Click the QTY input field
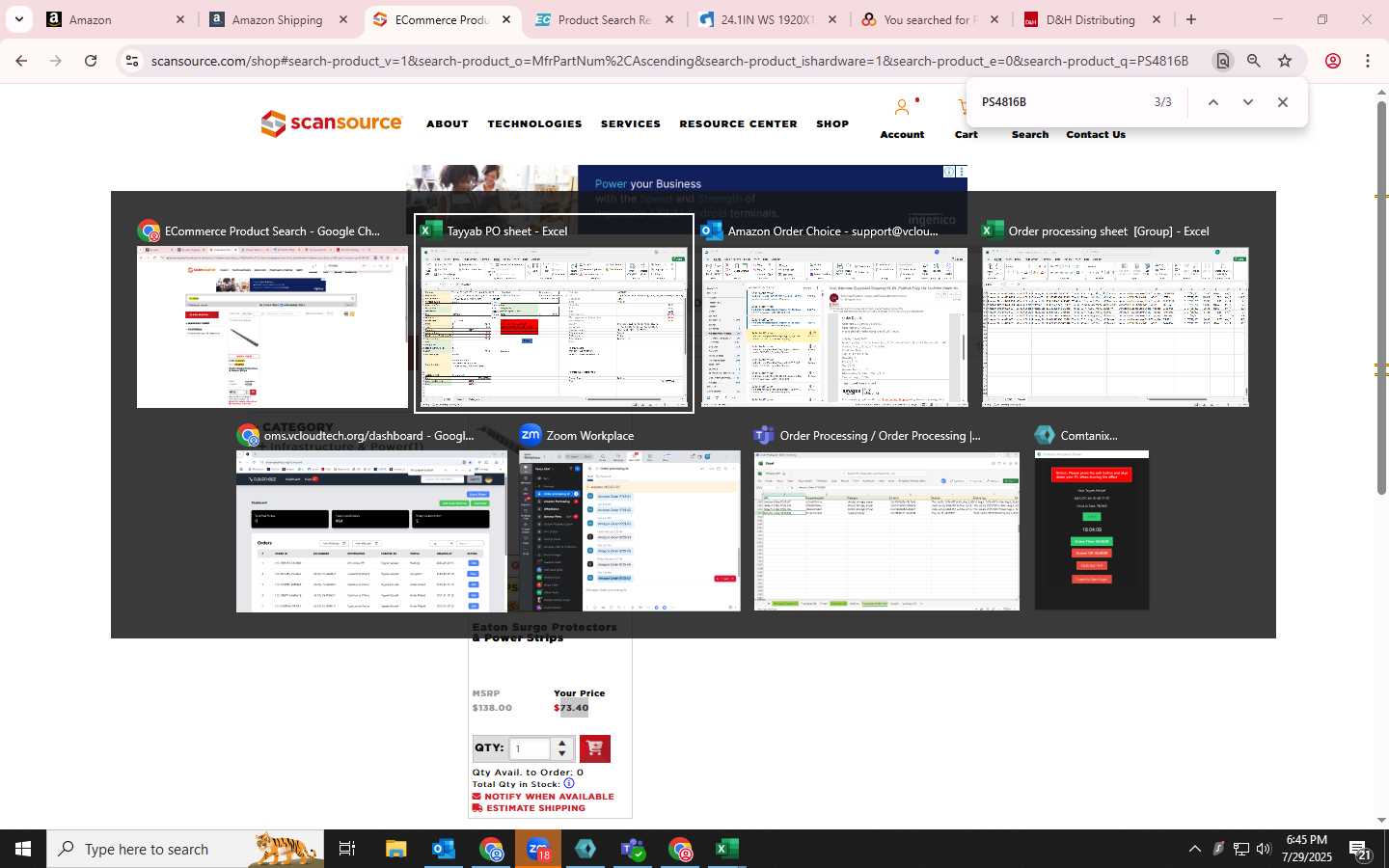 click(531, 748)
